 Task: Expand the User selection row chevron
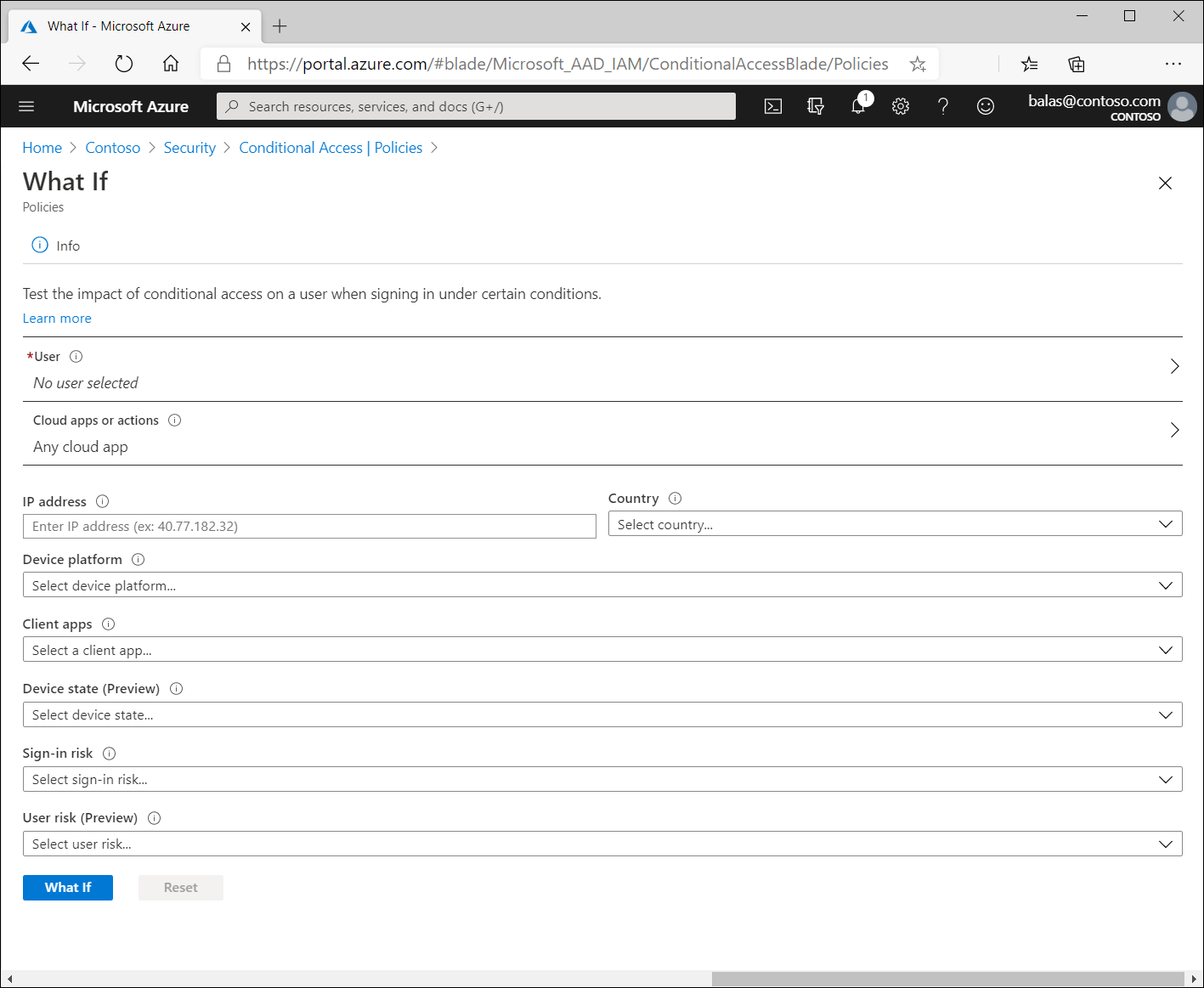click(1174, 366)
